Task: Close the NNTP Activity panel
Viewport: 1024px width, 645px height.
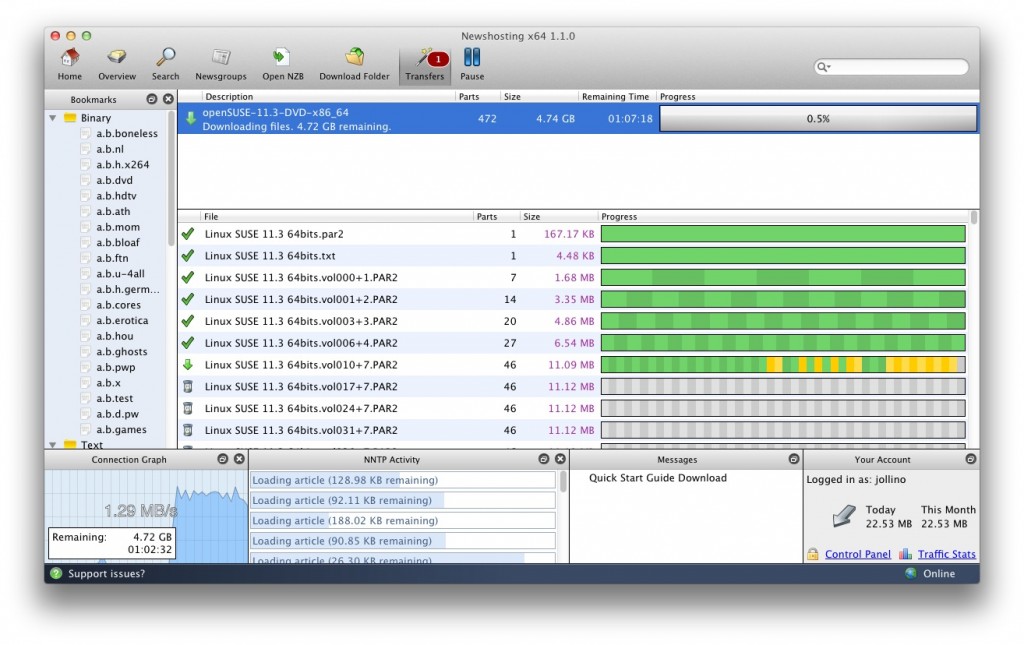Action: 560,459
